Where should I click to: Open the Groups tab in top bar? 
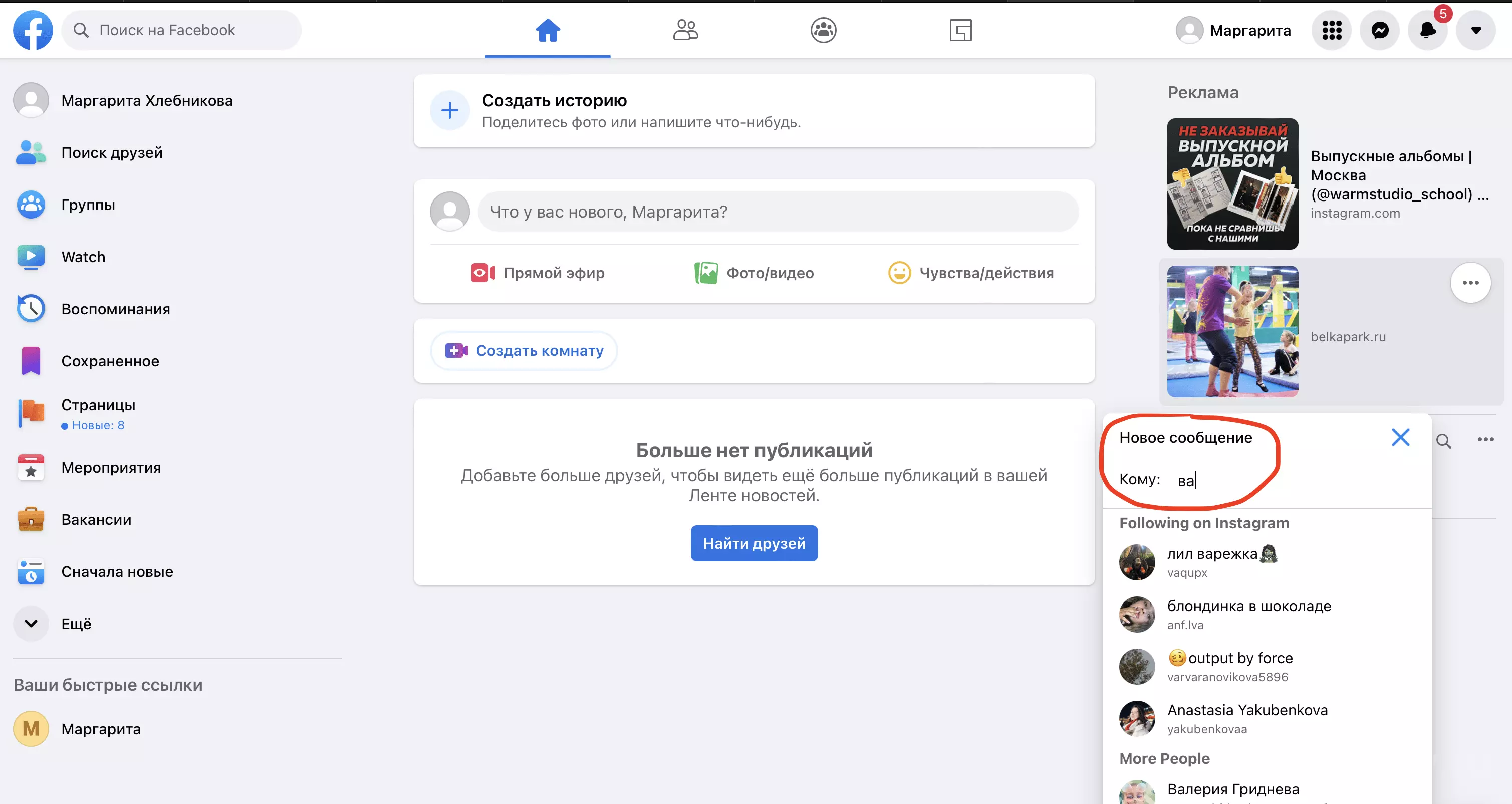823,30
